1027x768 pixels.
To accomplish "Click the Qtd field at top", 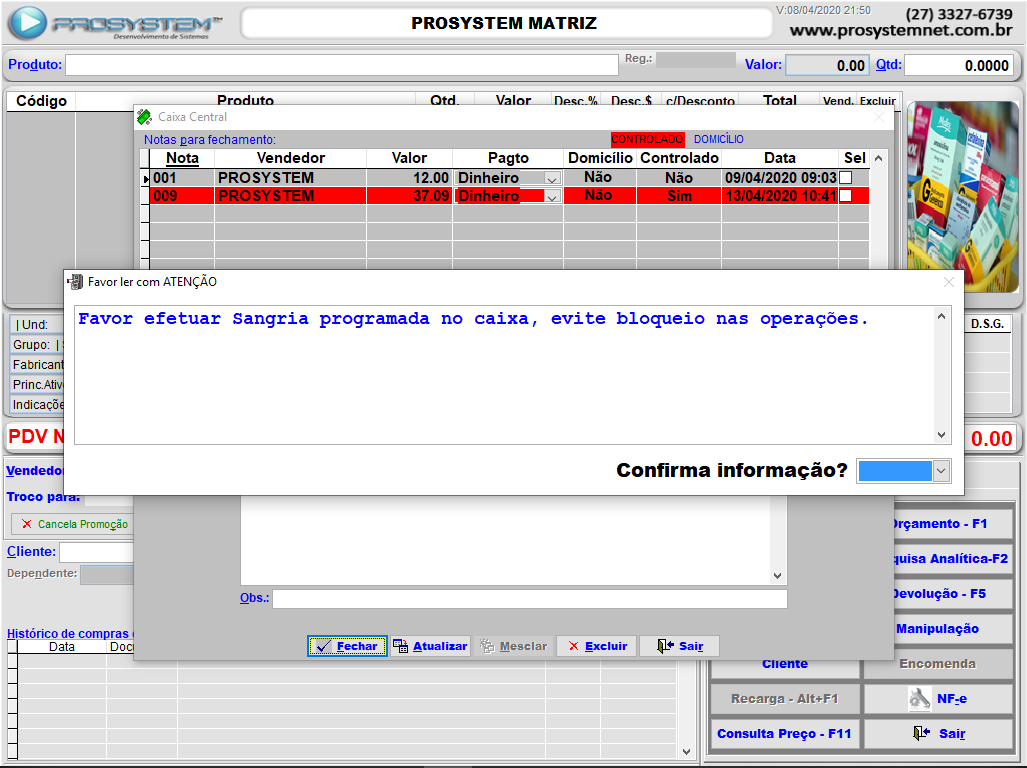I will pyautogui.click(x=960, y=65).
